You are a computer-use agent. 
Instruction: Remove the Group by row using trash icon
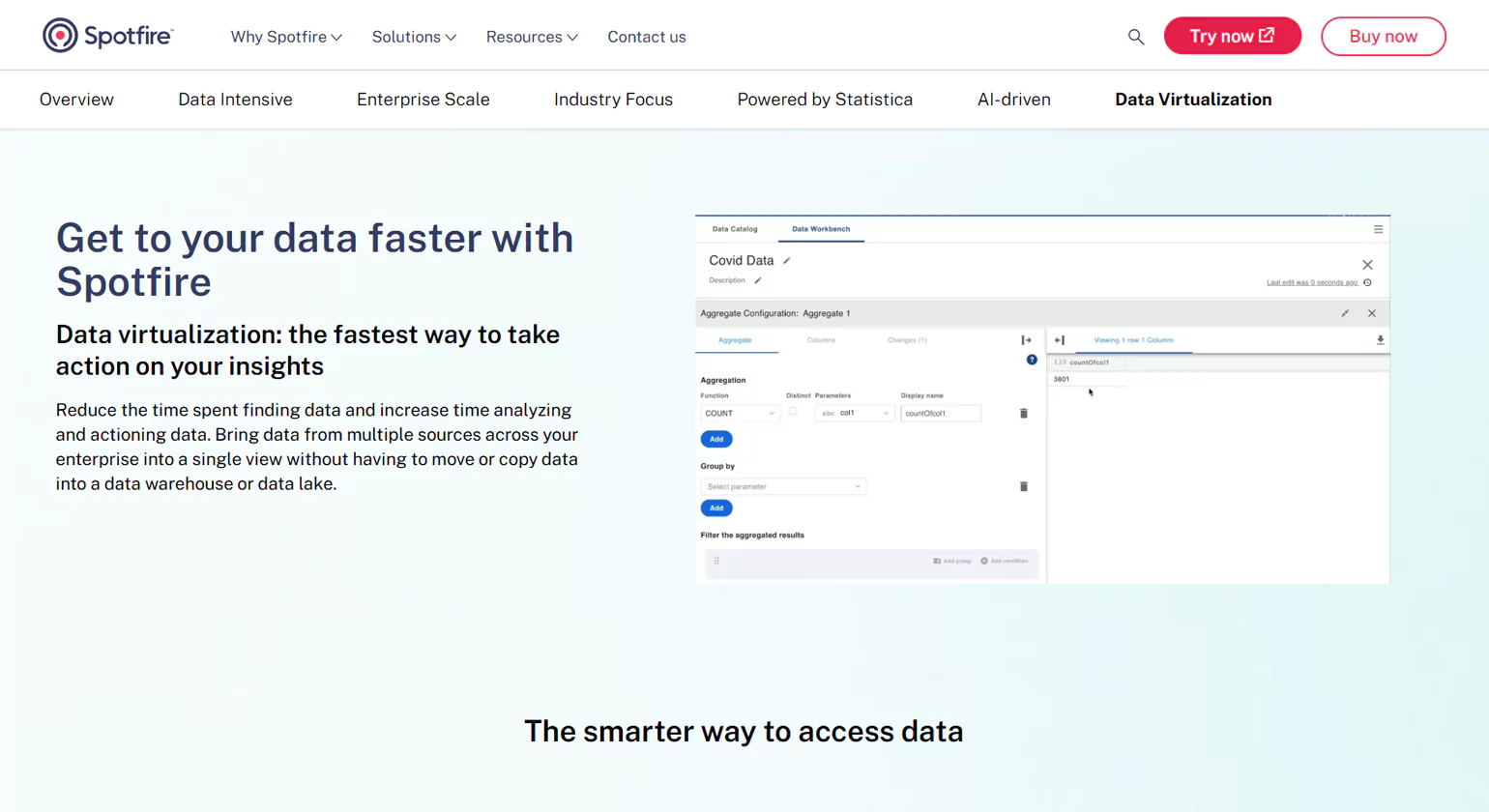1024,486
